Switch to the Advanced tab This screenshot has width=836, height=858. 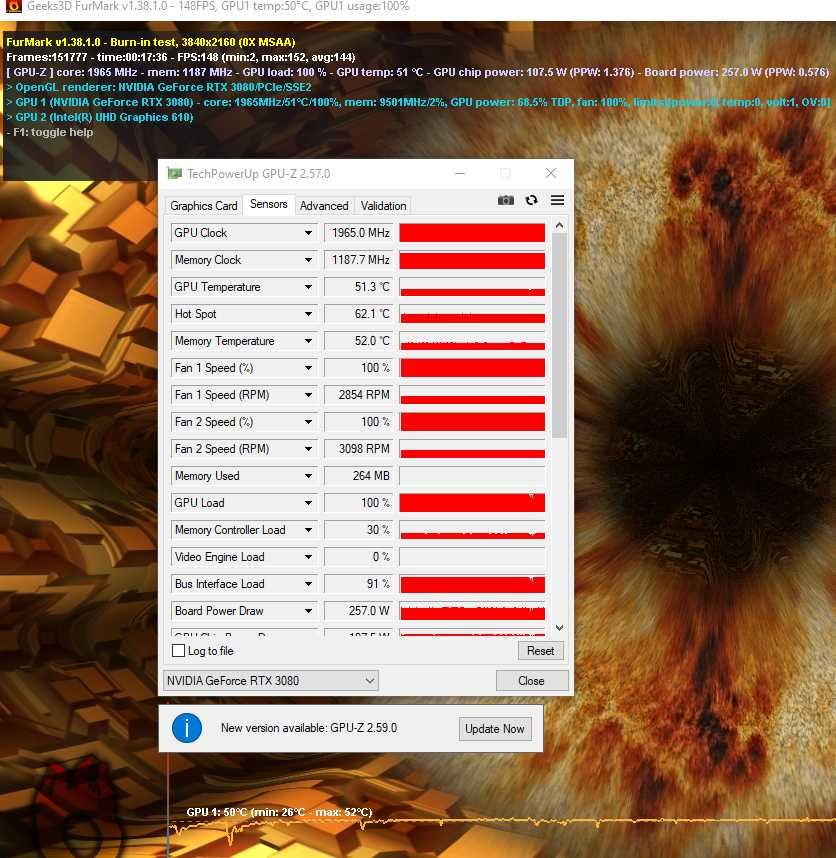pos(324,206)
